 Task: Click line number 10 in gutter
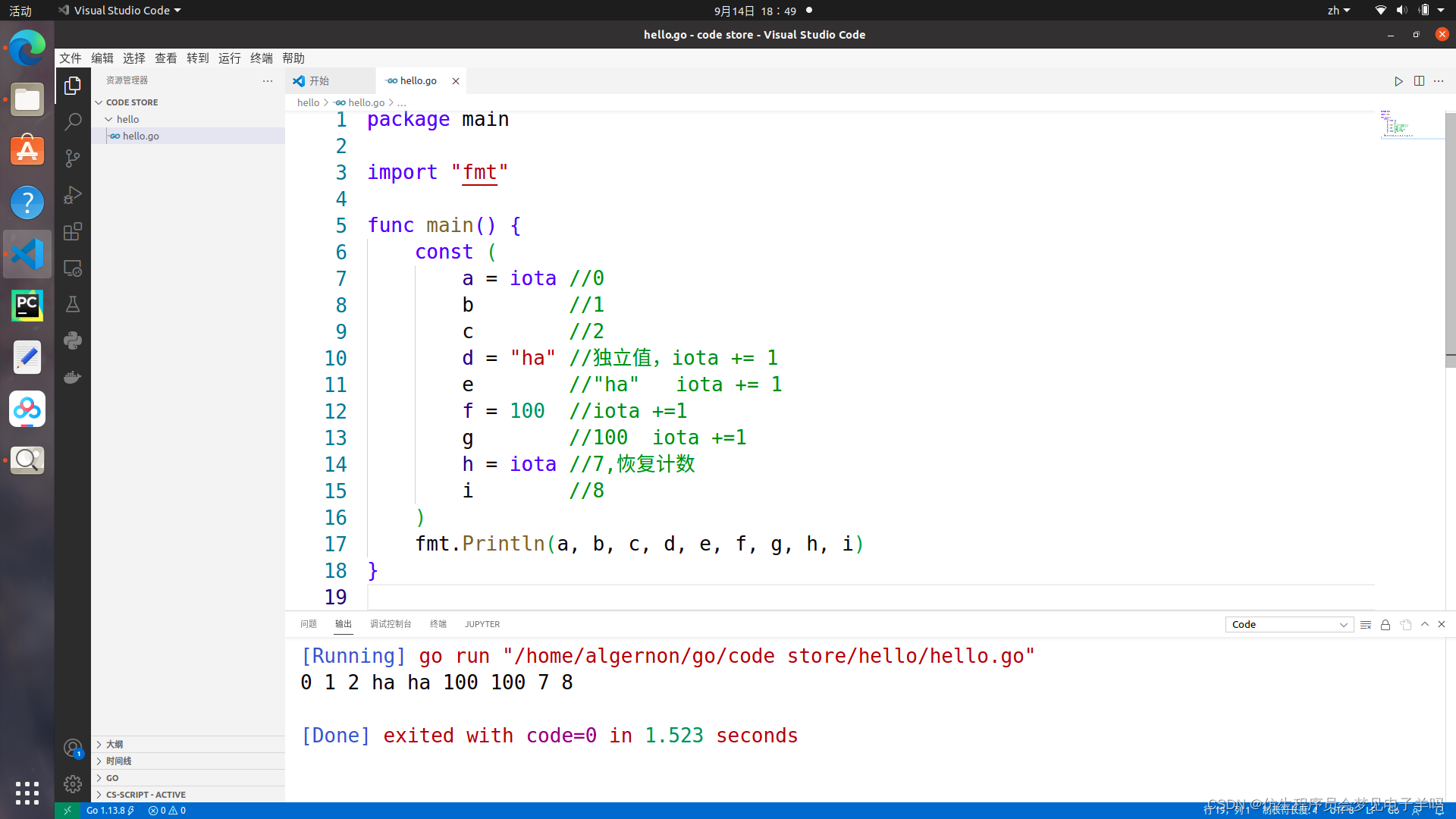[x=335, y=359]
